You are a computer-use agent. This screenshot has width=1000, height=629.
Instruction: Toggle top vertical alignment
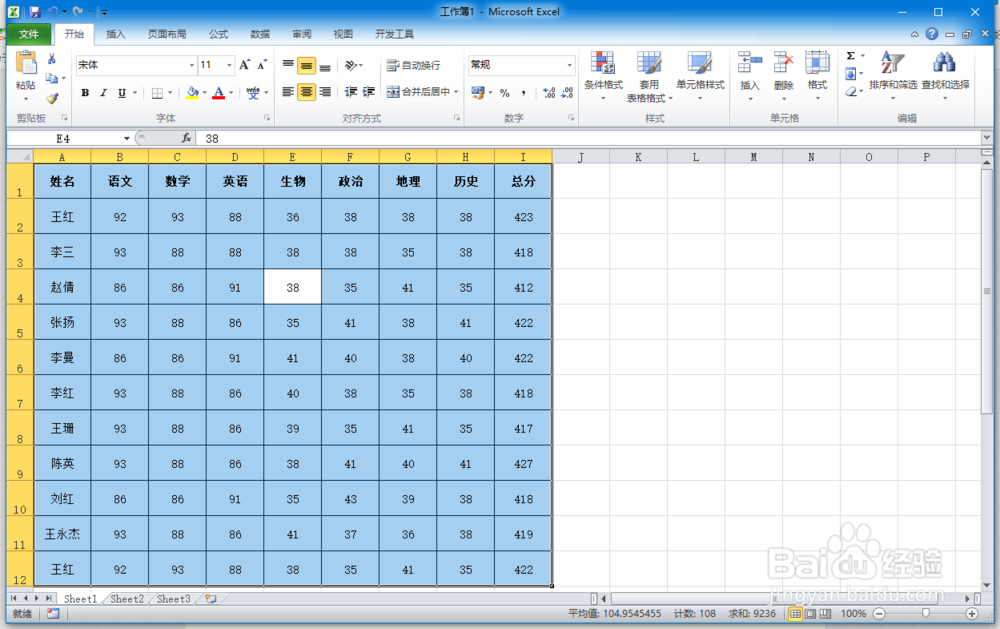click(x=288, y=65)
